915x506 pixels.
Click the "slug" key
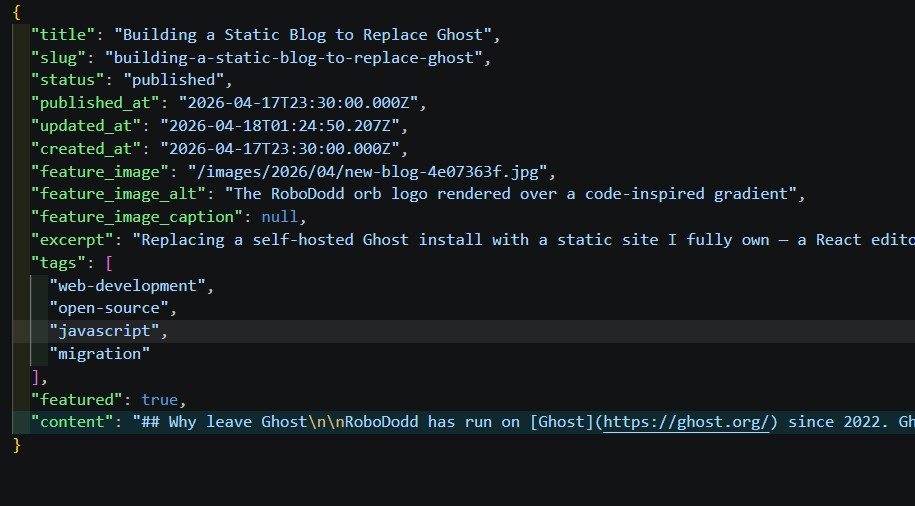click(58, 57)
